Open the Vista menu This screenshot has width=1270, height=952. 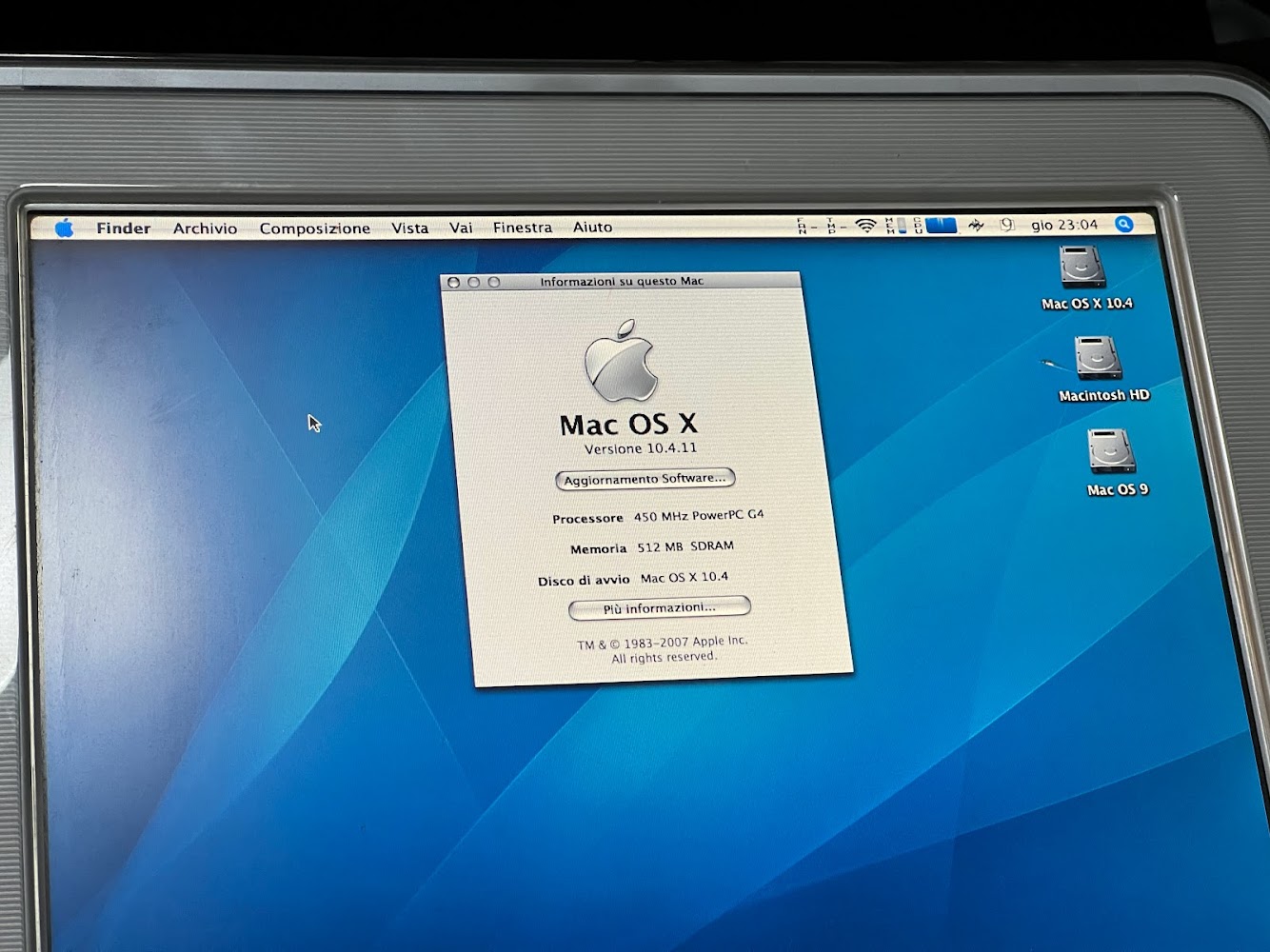coord(409,228)
